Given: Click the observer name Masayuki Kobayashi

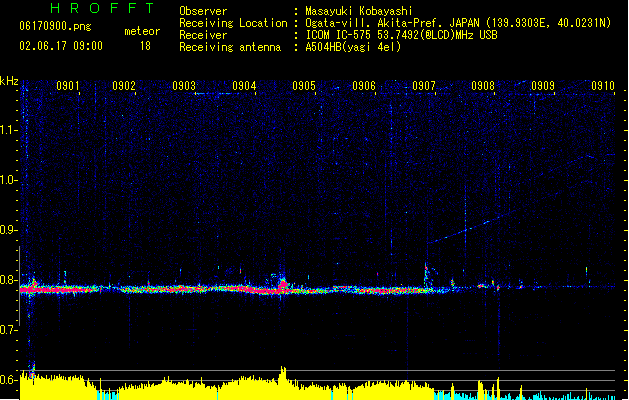Looking at the screenshot, I should point(358,11).
